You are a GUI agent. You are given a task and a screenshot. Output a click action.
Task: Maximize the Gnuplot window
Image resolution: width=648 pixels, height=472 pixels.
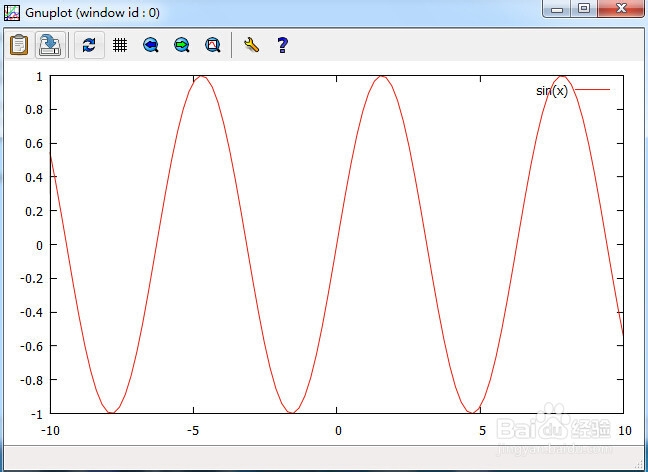(x=584, y=8)
